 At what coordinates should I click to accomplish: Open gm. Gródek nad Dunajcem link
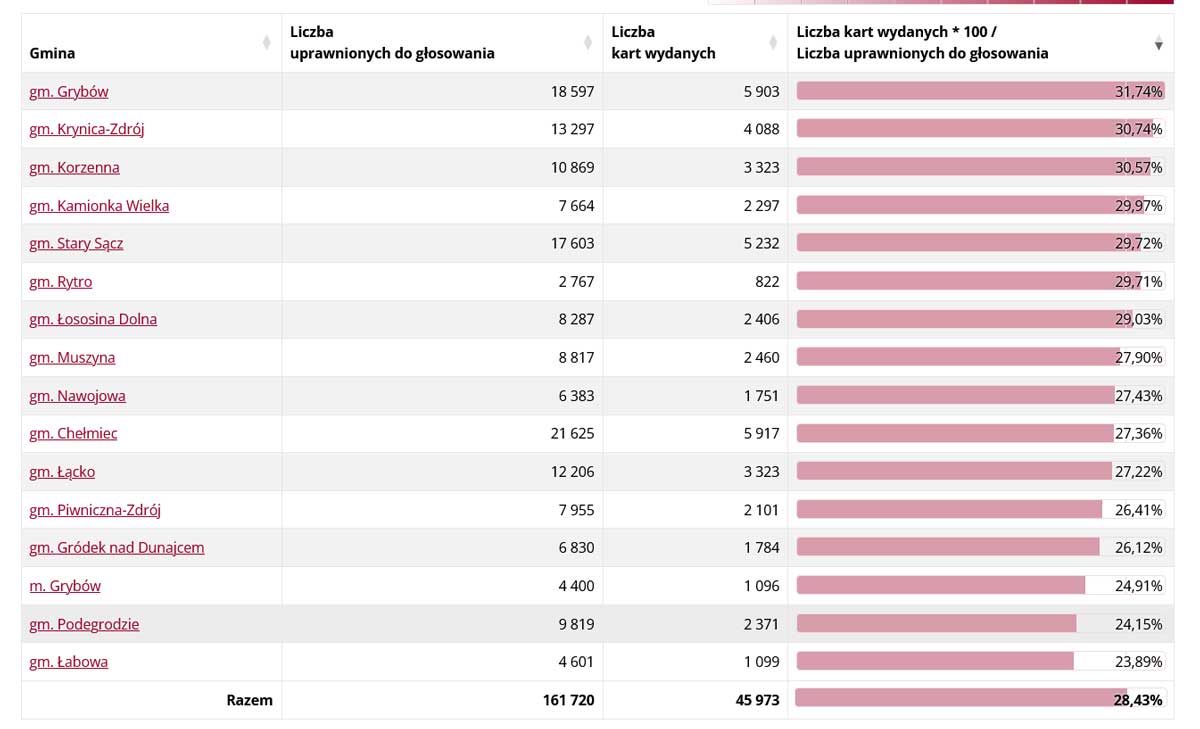click(x=117, y=548)
